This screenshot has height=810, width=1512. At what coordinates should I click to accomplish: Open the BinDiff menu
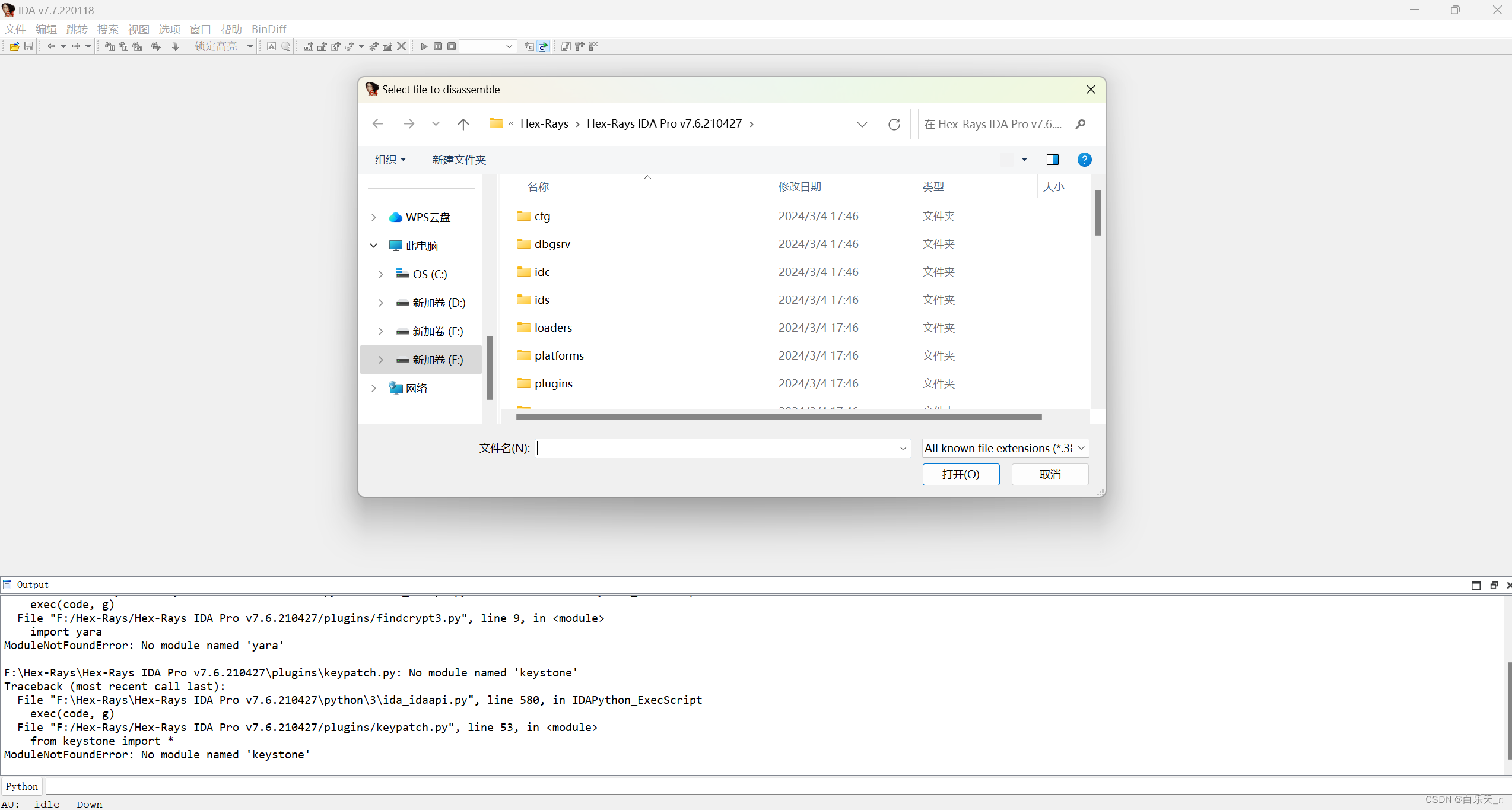pyautogui.click(x=269, y=29)
